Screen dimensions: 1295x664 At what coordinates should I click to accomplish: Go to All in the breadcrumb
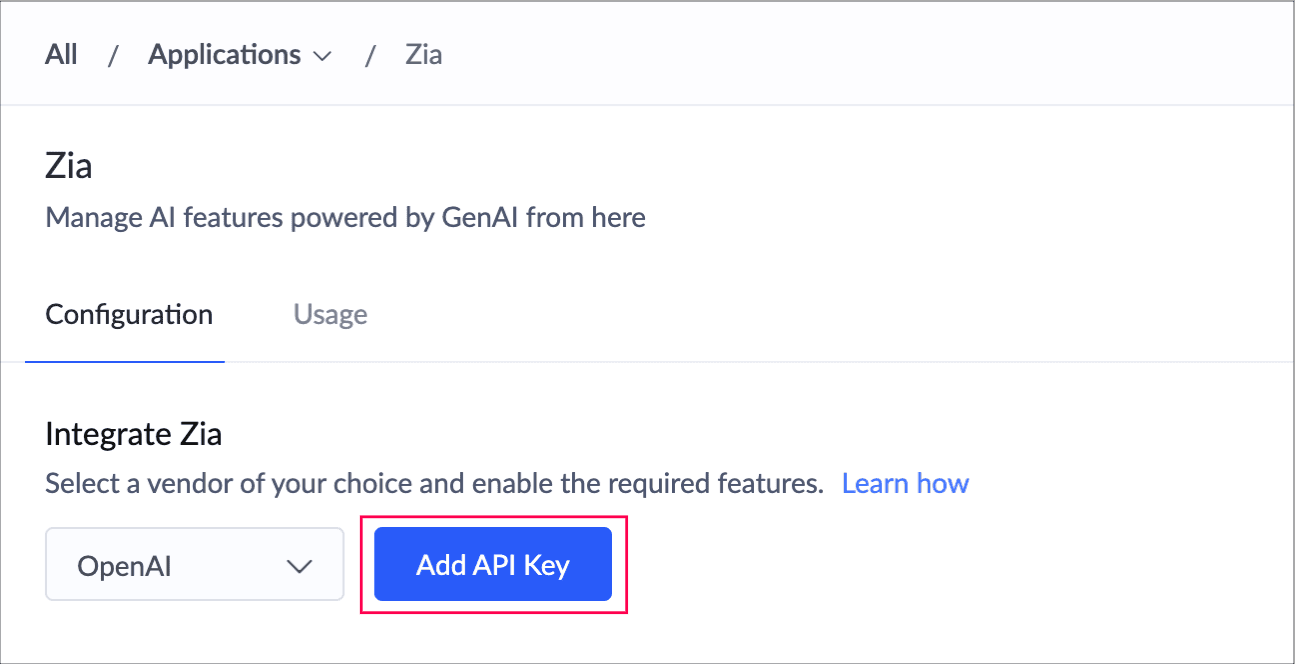61,55
